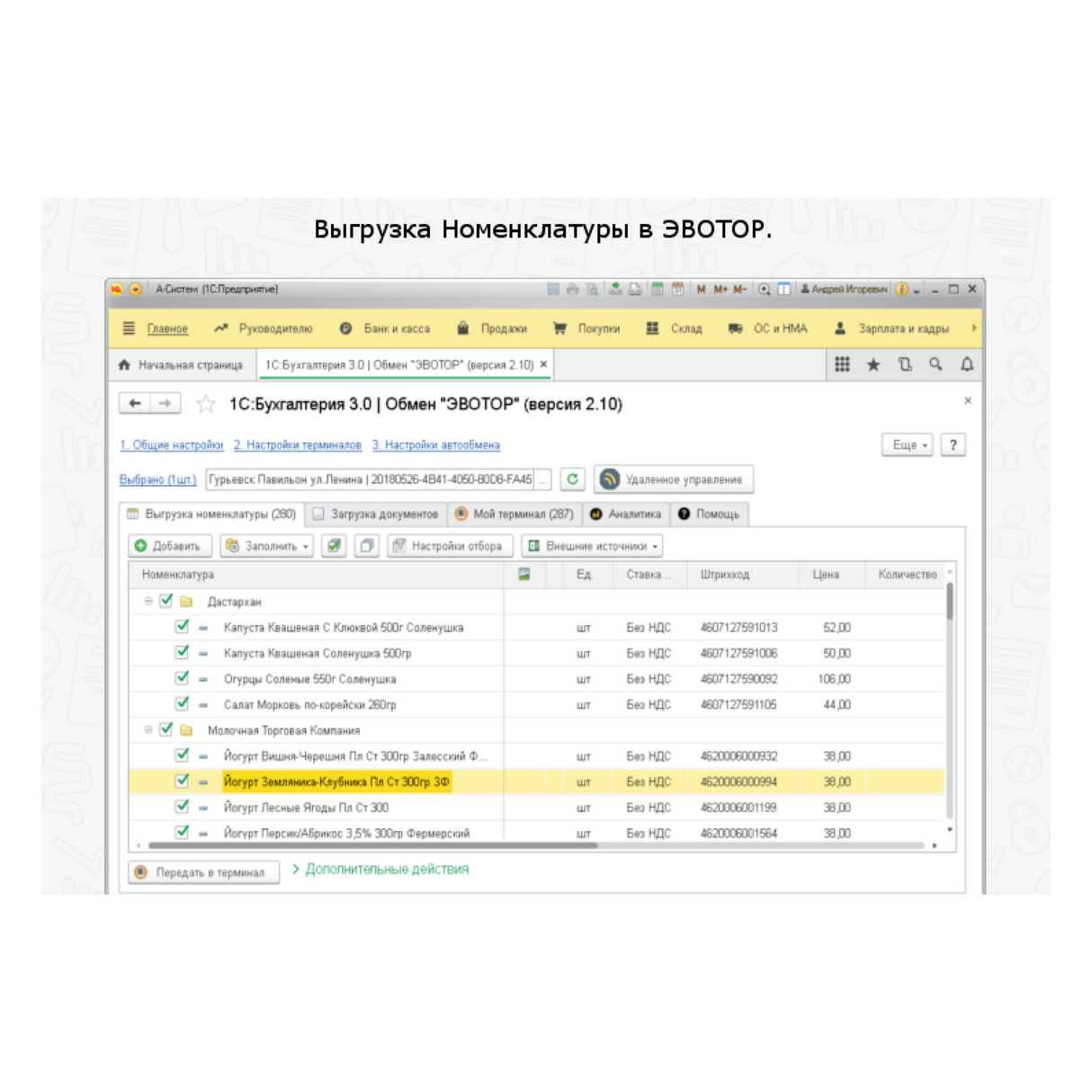The width and height of the screenshot is (1092, 1092).
Task: Expand Дополнительные действия section
Action: (x=380, y=869)
